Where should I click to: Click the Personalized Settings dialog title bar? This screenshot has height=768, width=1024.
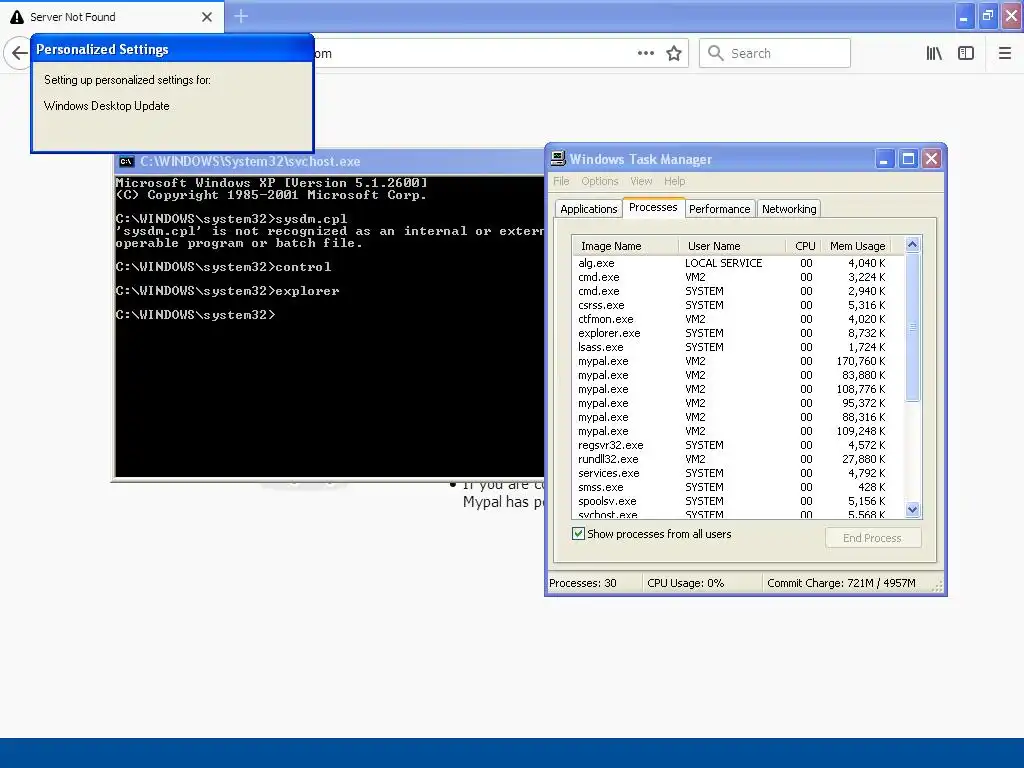coord(172,49)
